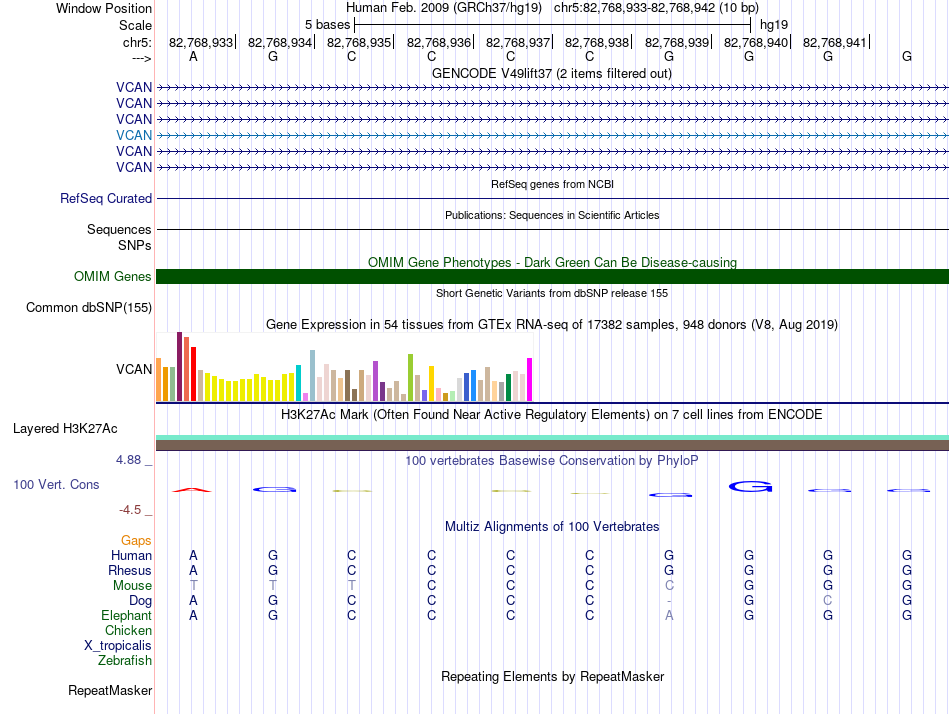Click the magenta bar ending the GTEx chart
The height and width of the screenshot is (714, 950).
(529, 379)
